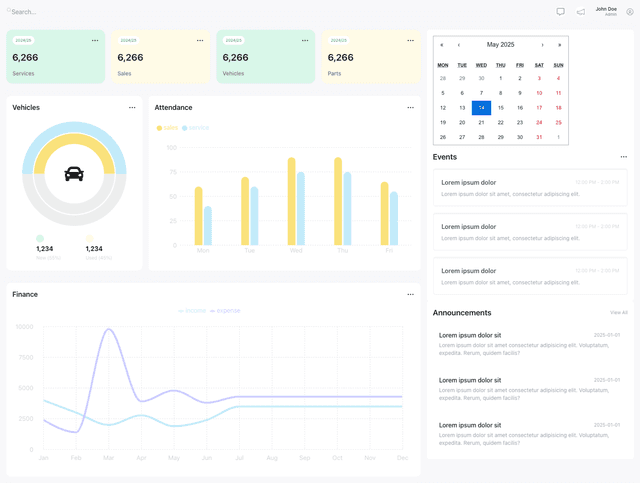Click the user avatar profile icon

[630, 12]
